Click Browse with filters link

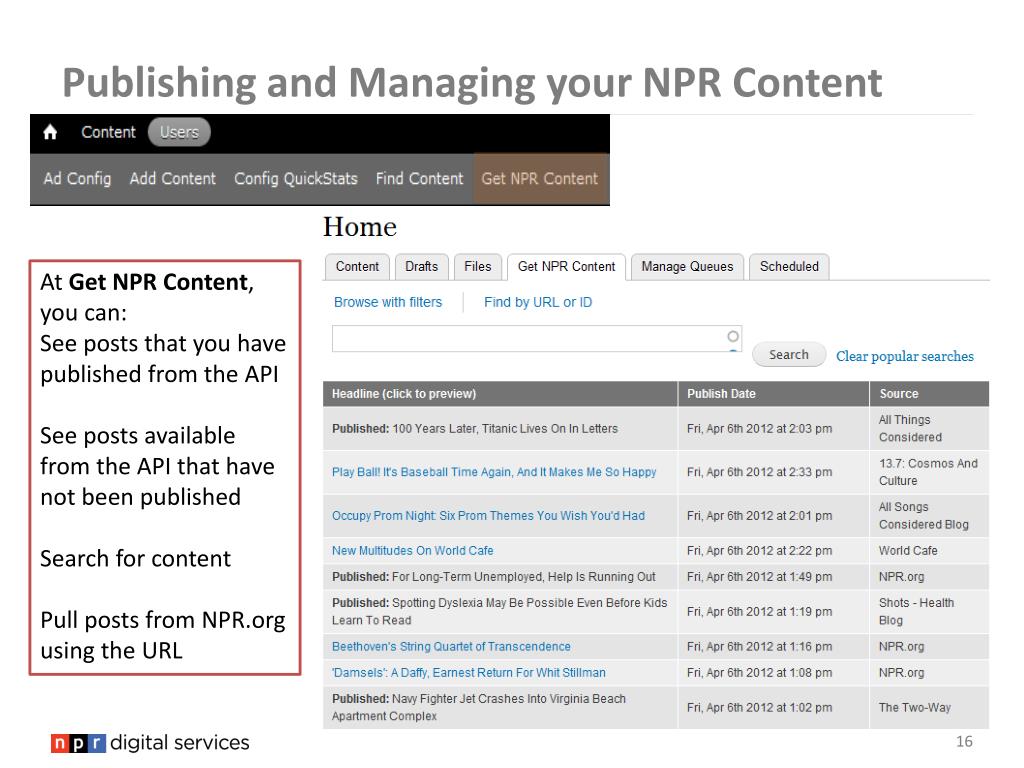click(x=388, y=302)
